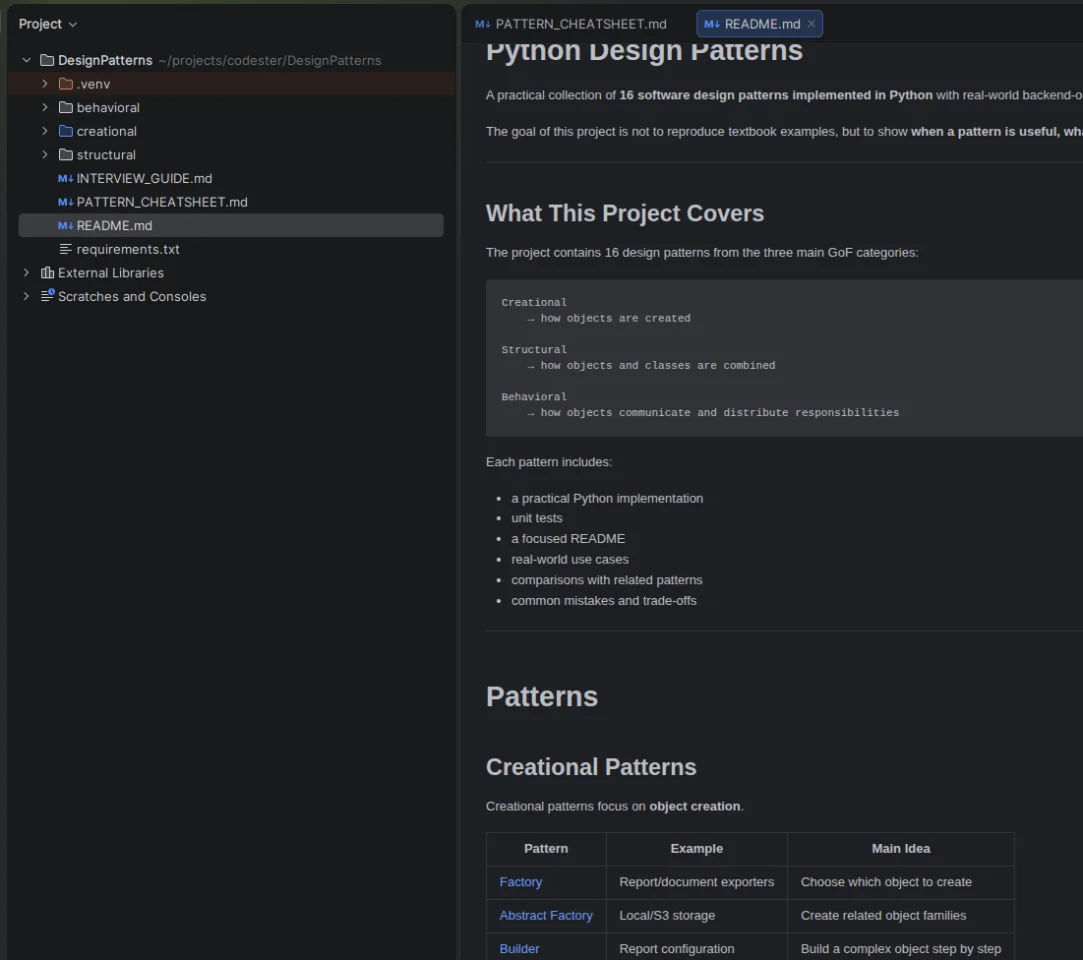Viewport: 1083px width, 960px height.
Task: Click the creational folder icon
Action: pos(66,131)
